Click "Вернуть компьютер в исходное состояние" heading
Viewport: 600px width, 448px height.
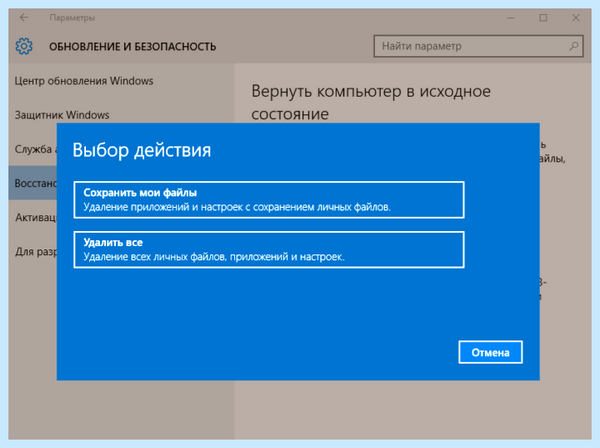[x=371, y=103]
